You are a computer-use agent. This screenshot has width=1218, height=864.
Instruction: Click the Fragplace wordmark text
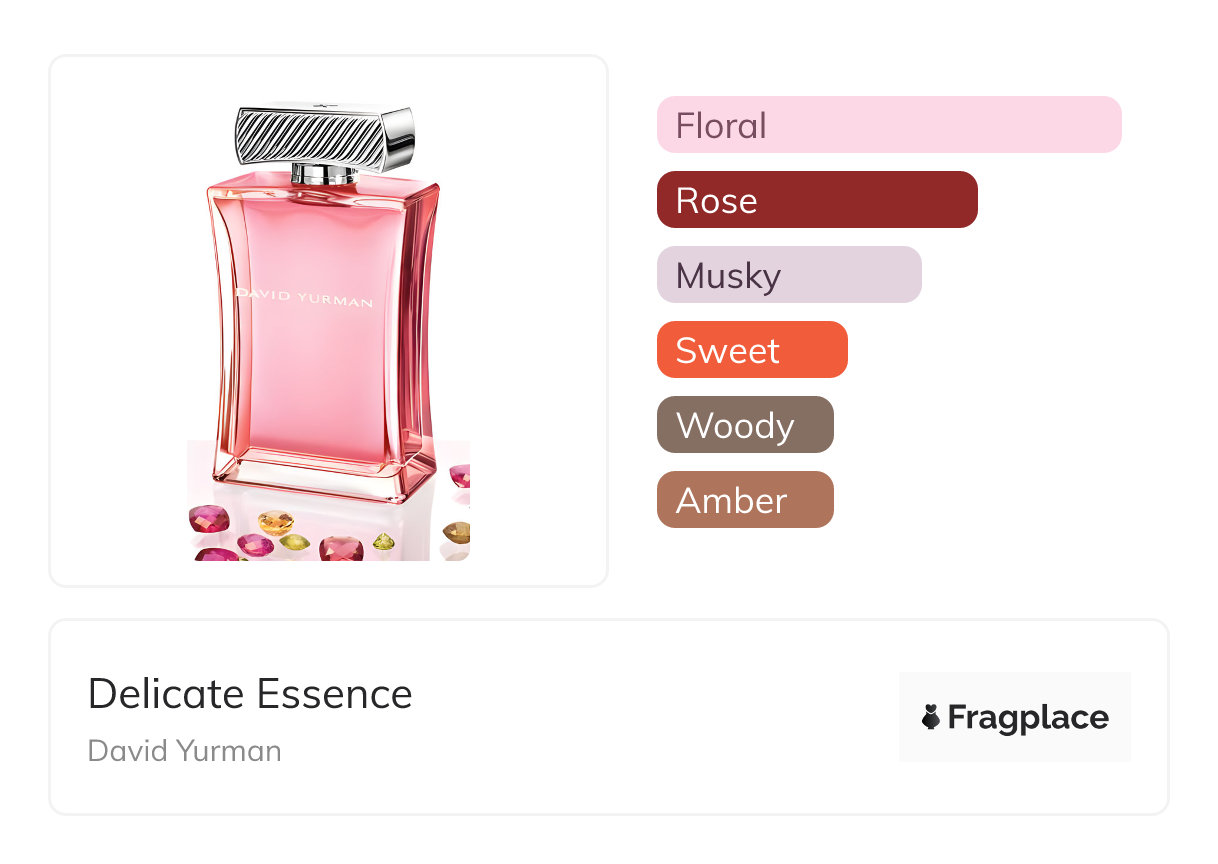tap(1028, 717)
